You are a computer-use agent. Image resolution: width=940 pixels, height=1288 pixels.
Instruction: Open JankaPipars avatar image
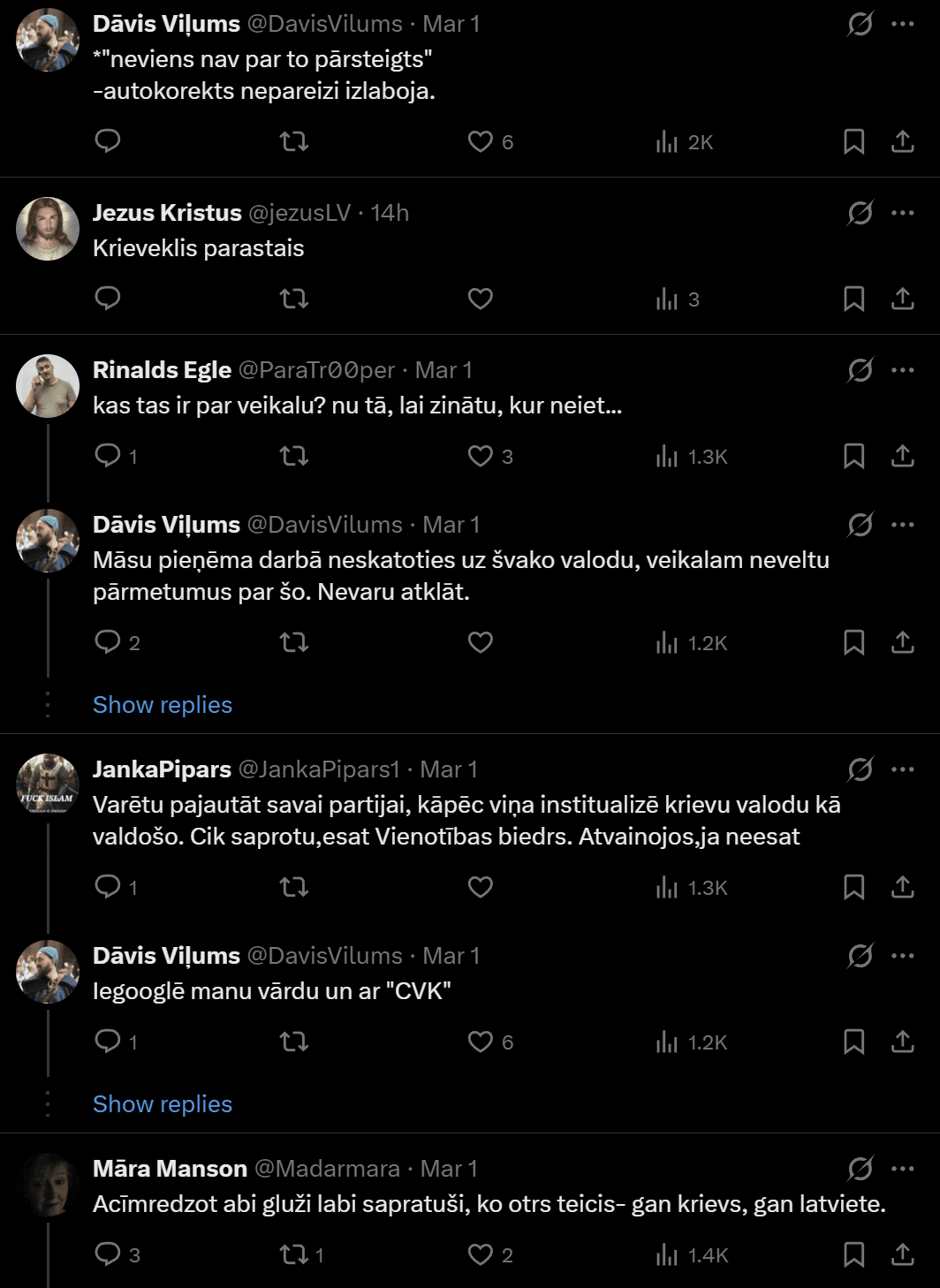point(48,785)
